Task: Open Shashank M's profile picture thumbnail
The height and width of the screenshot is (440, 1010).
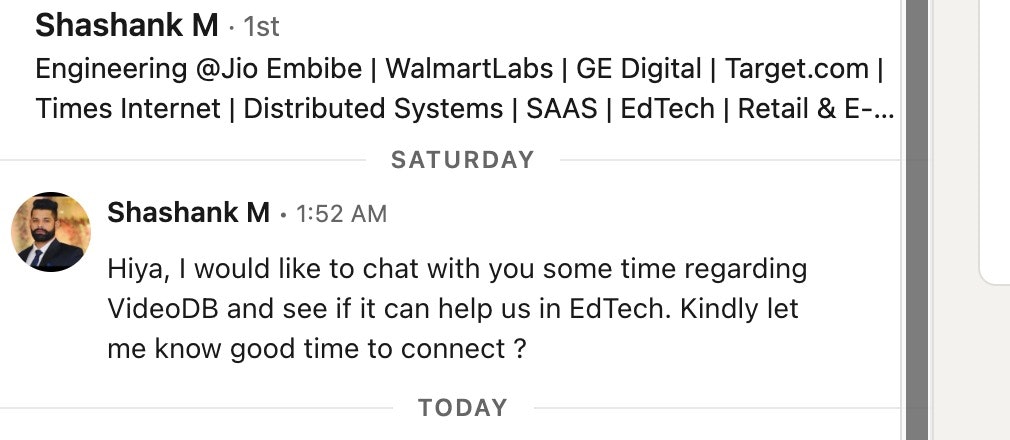Action: point(51,232)
